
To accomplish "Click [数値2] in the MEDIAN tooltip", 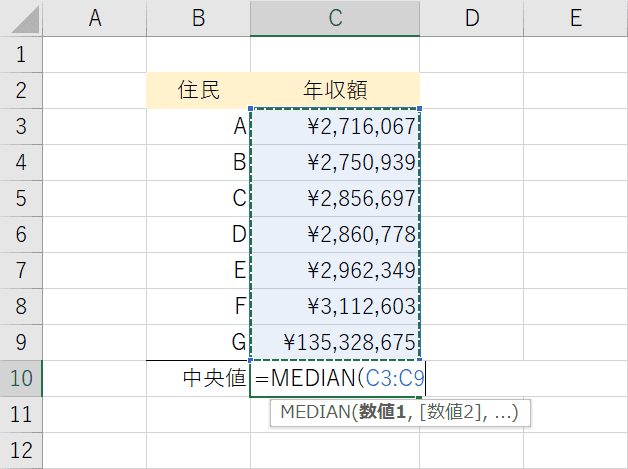I will [451, 412].
